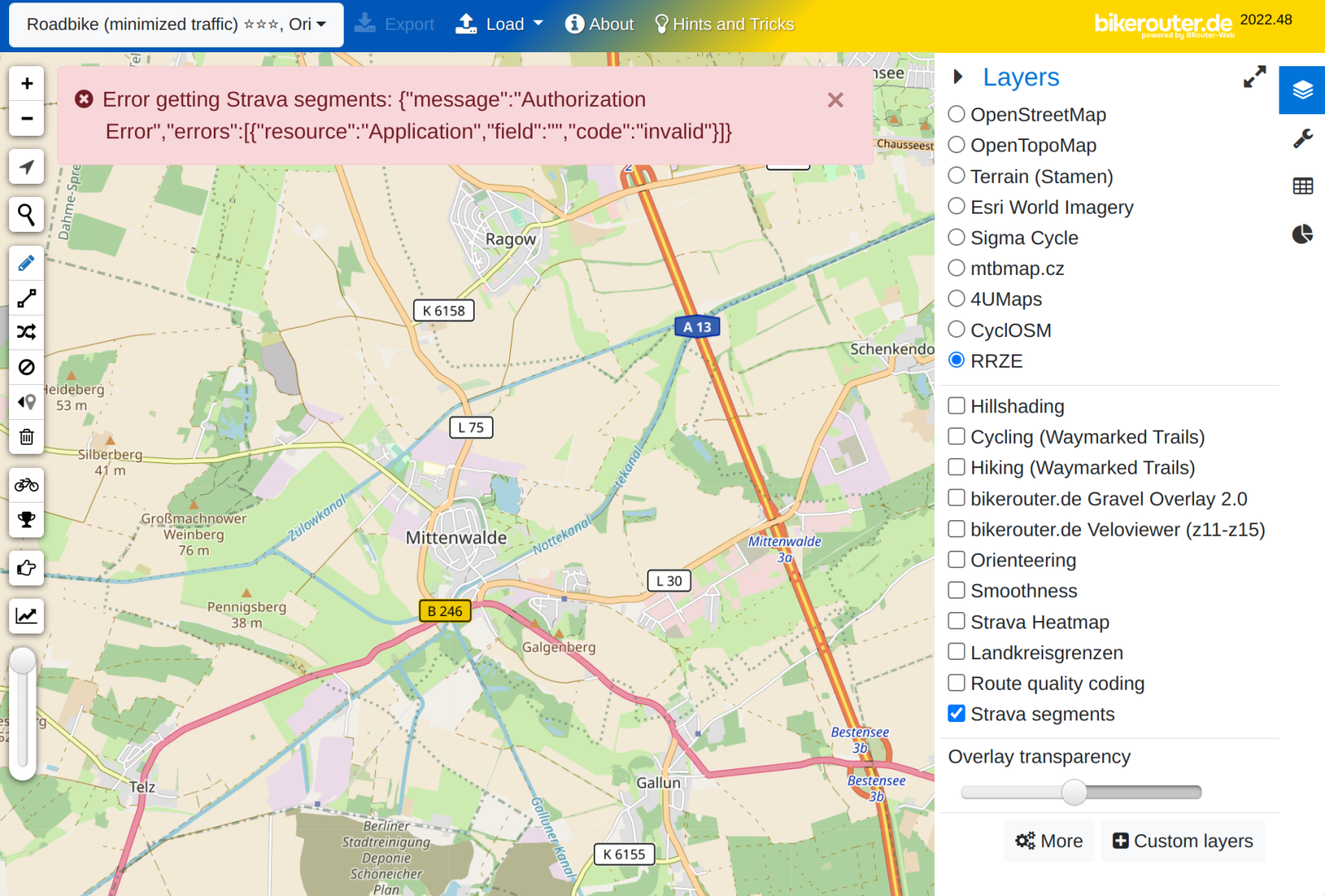
Task: Click the trash delete route icon
Action: [26, 436]
